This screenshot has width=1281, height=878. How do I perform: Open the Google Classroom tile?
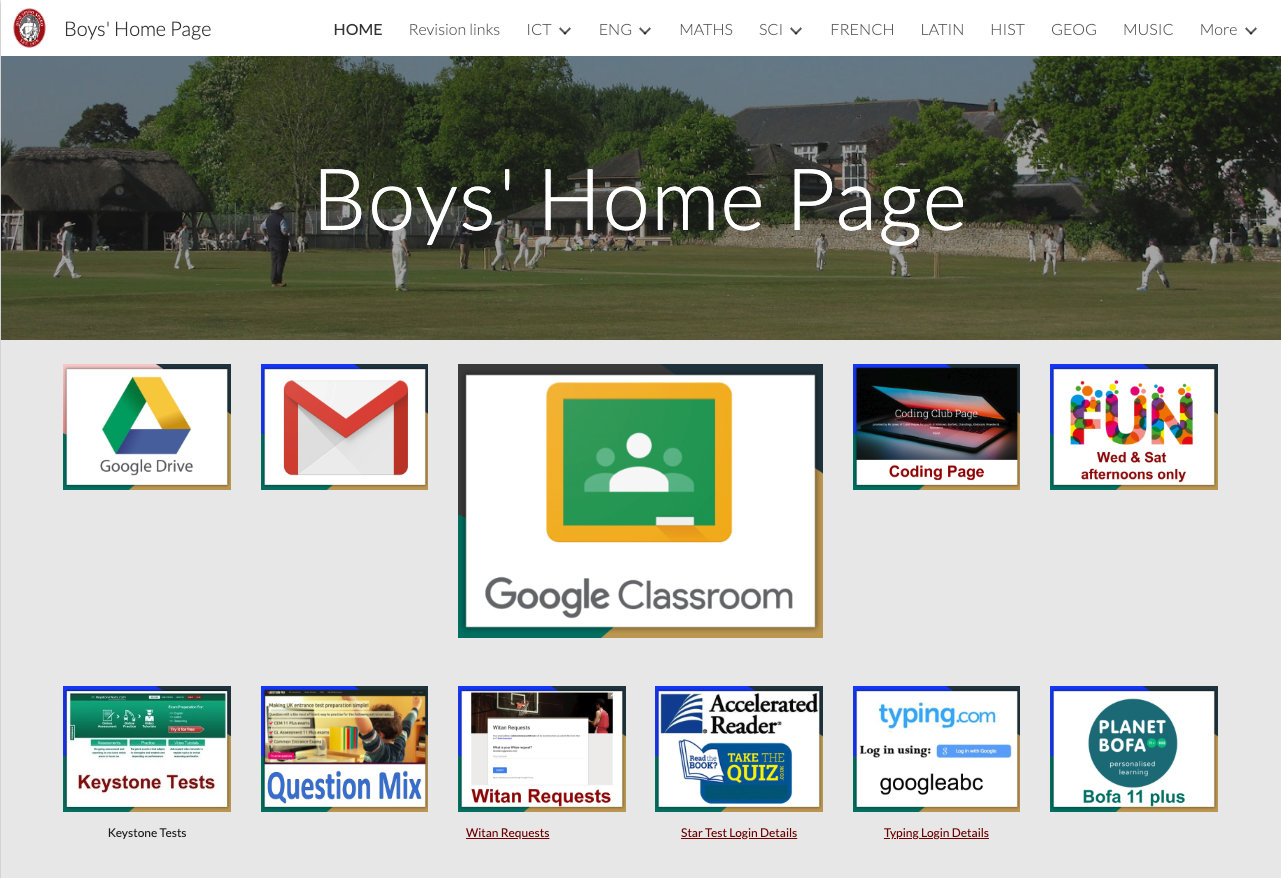[640, 501]
